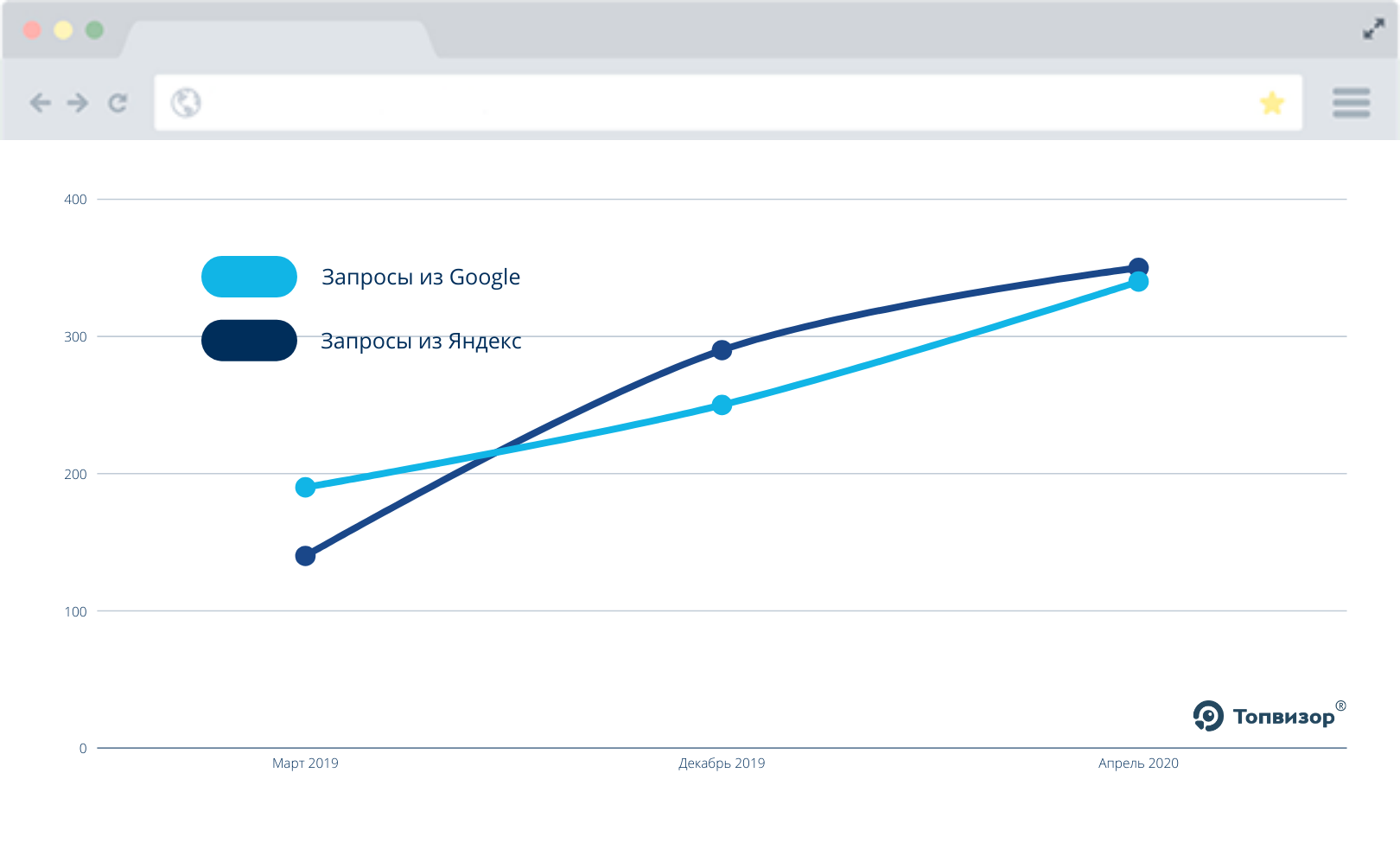Click the dark blue Яндекс legend swatch
The image size is (1400, 856).
(249, 341)
